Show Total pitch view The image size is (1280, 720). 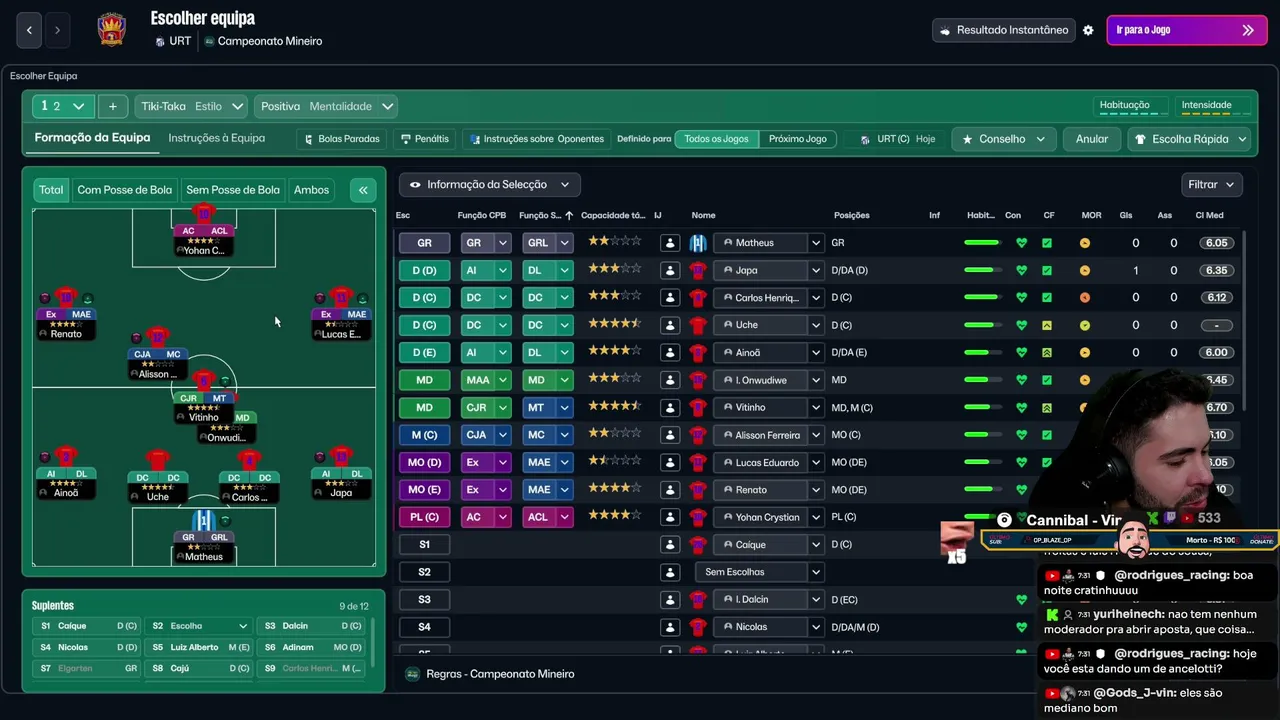(51, 190)
